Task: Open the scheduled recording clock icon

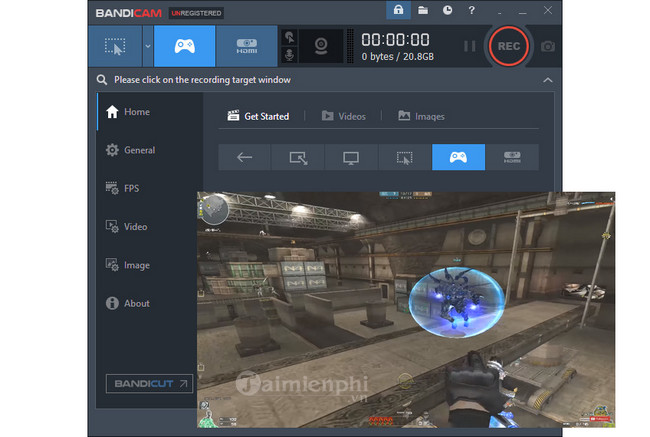Action: 447,10
